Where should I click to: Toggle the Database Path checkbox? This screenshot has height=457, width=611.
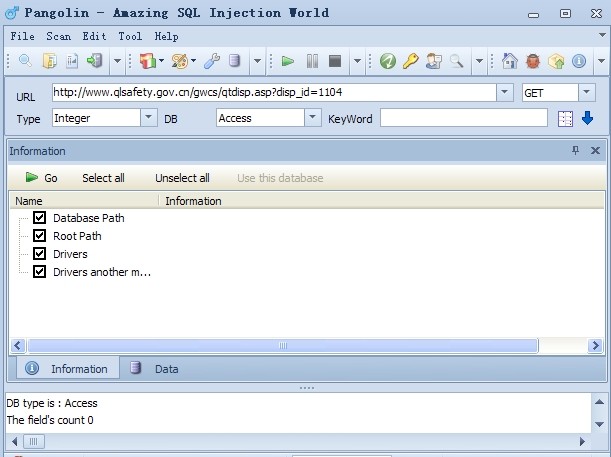coord(39,217)
